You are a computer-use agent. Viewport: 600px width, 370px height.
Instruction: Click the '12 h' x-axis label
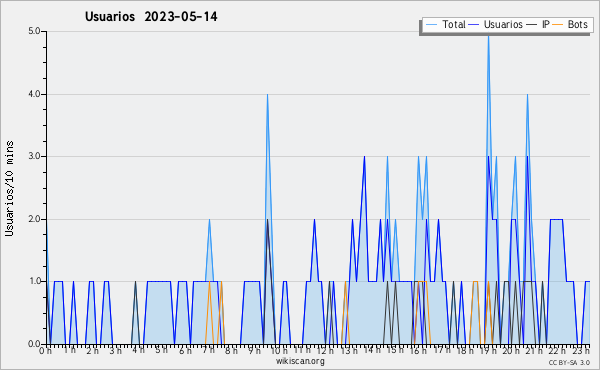(325, 351)
